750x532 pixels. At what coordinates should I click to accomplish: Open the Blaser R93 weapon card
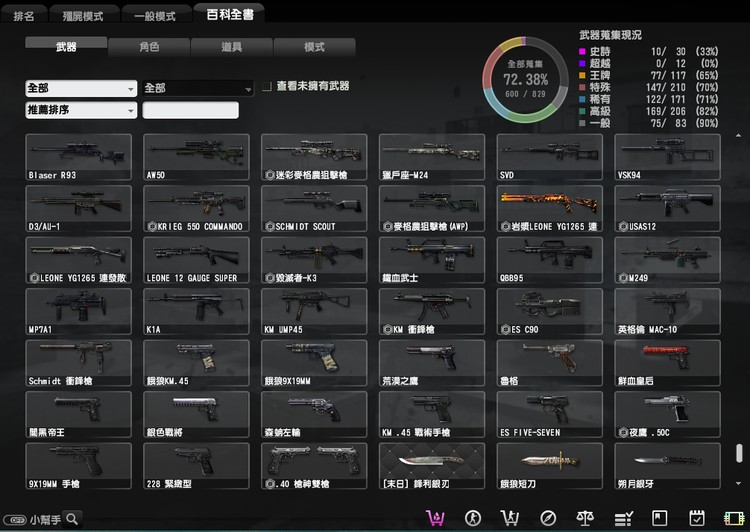(78, 157)
